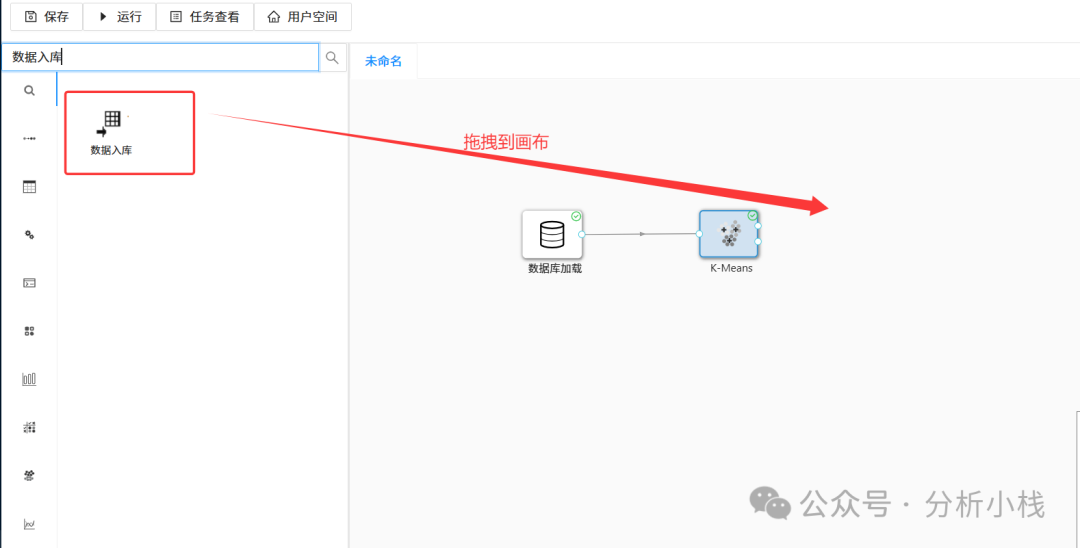Click the upper output port of K-Means node
The width and height of the screenshot is (1080, 548).
pos(758,226)
